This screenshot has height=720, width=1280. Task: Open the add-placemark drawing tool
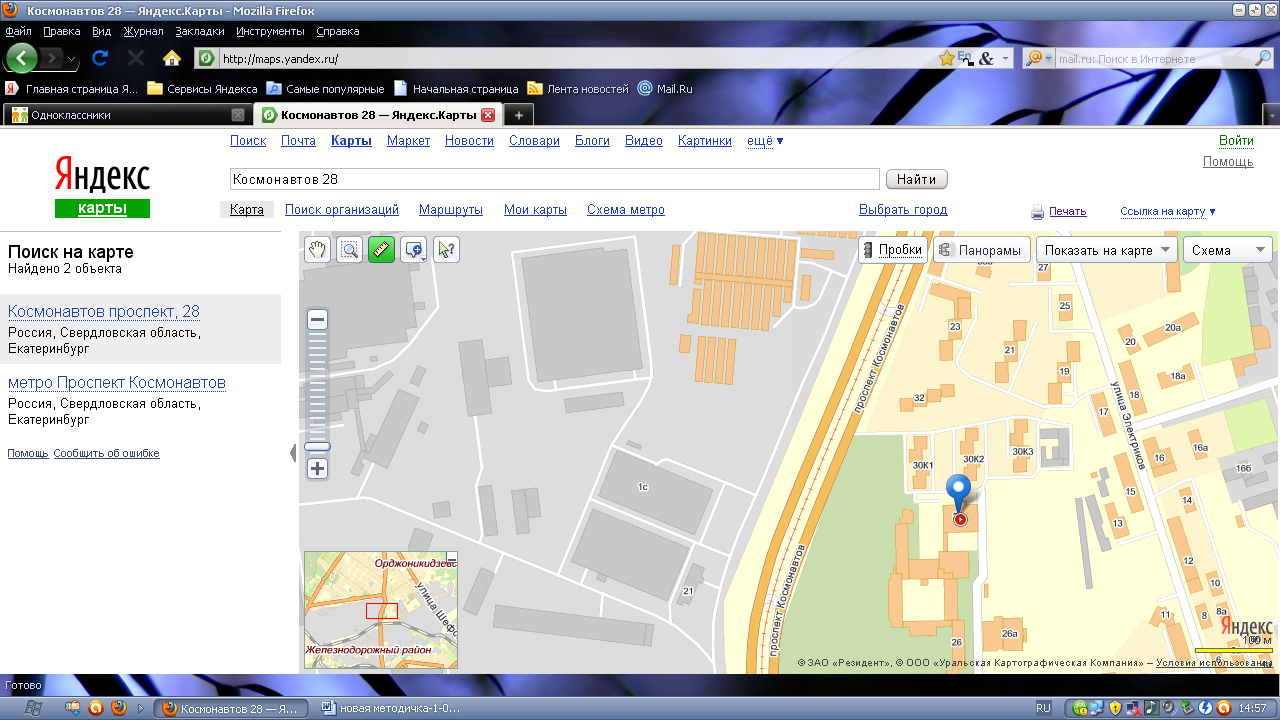point(414,250)
